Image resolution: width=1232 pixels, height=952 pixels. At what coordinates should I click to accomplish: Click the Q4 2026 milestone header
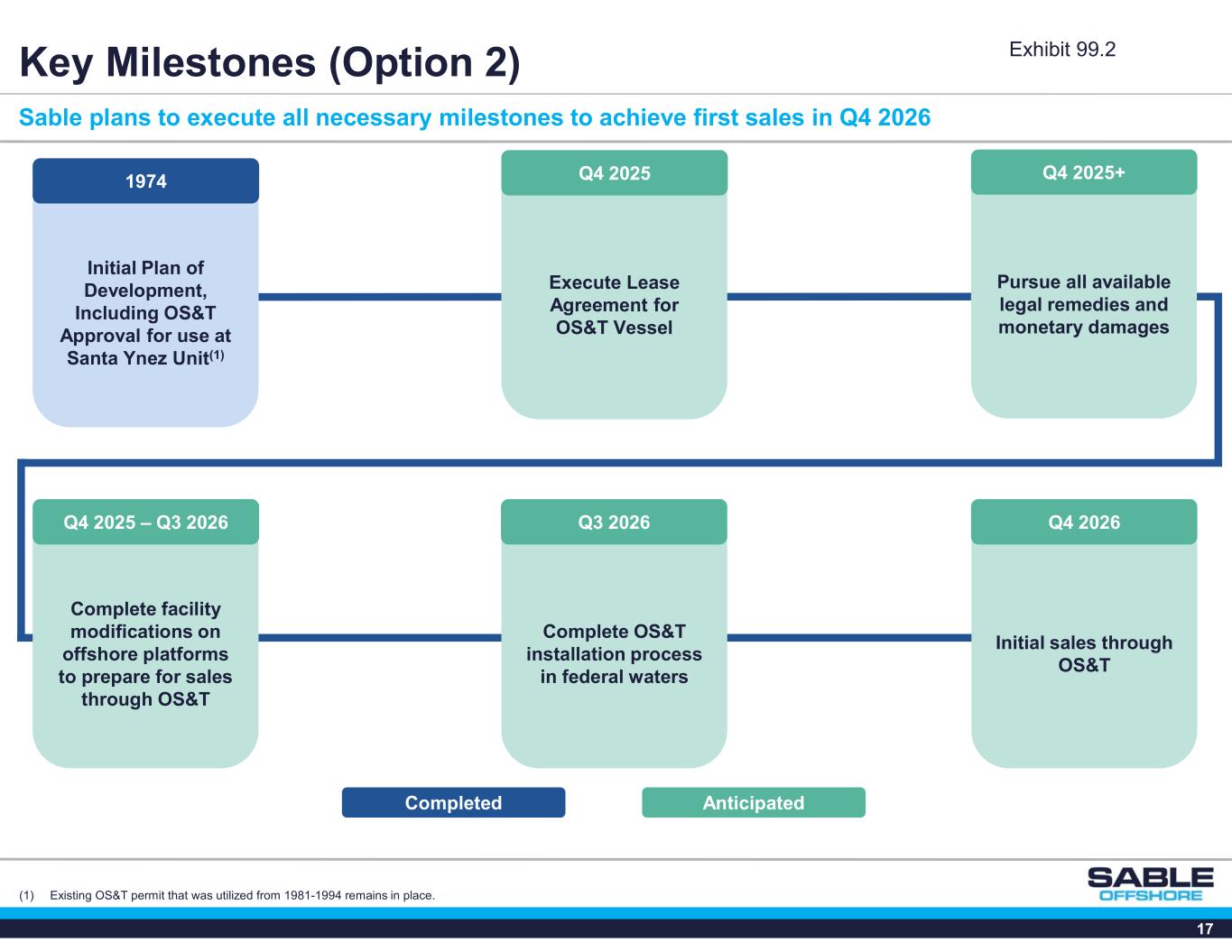pos(1083,522)
